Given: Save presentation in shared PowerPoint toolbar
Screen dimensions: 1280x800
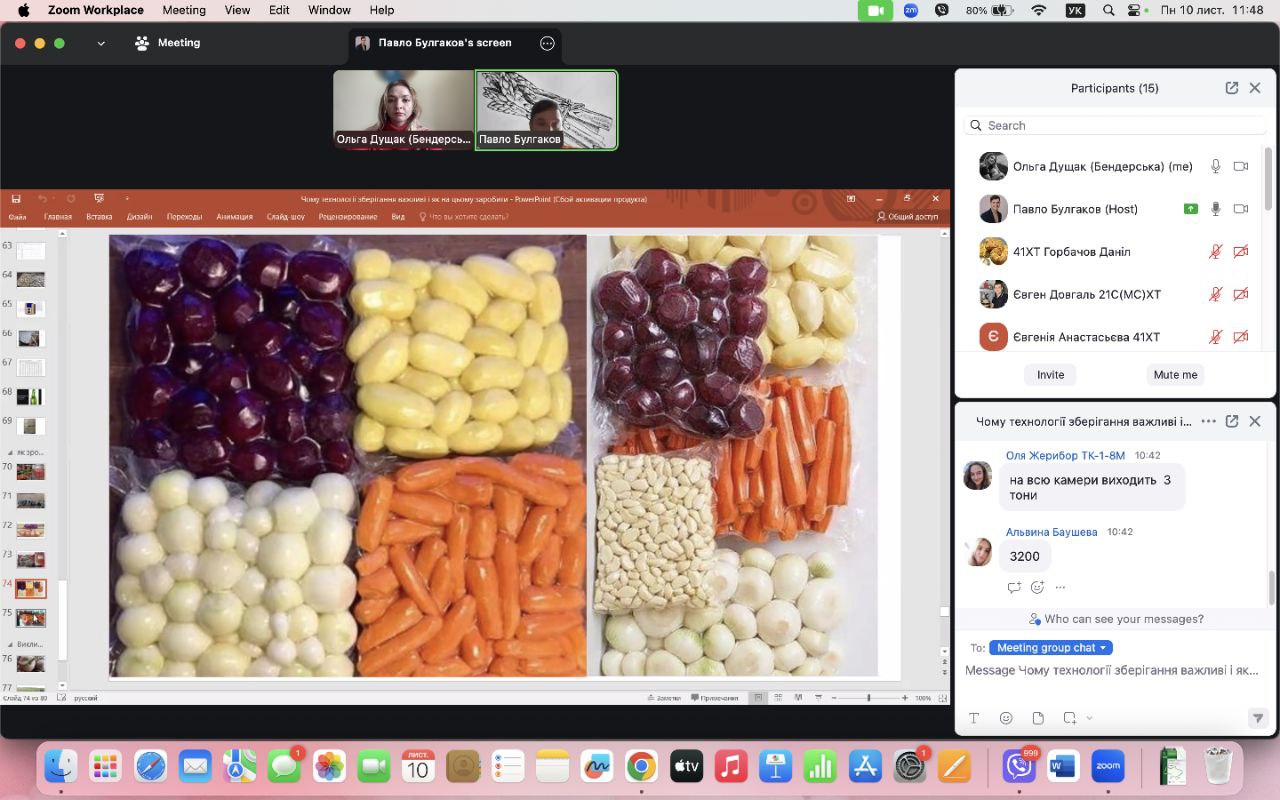Looking at the screenshot, I should click(x=16, y=199).
